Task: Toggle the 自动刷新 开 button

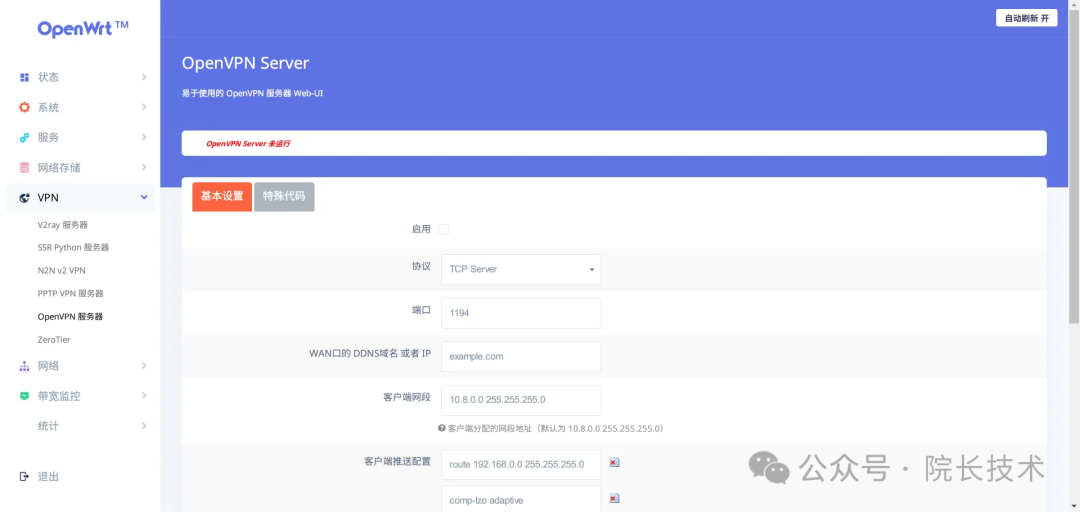Action: point(1026,19)
